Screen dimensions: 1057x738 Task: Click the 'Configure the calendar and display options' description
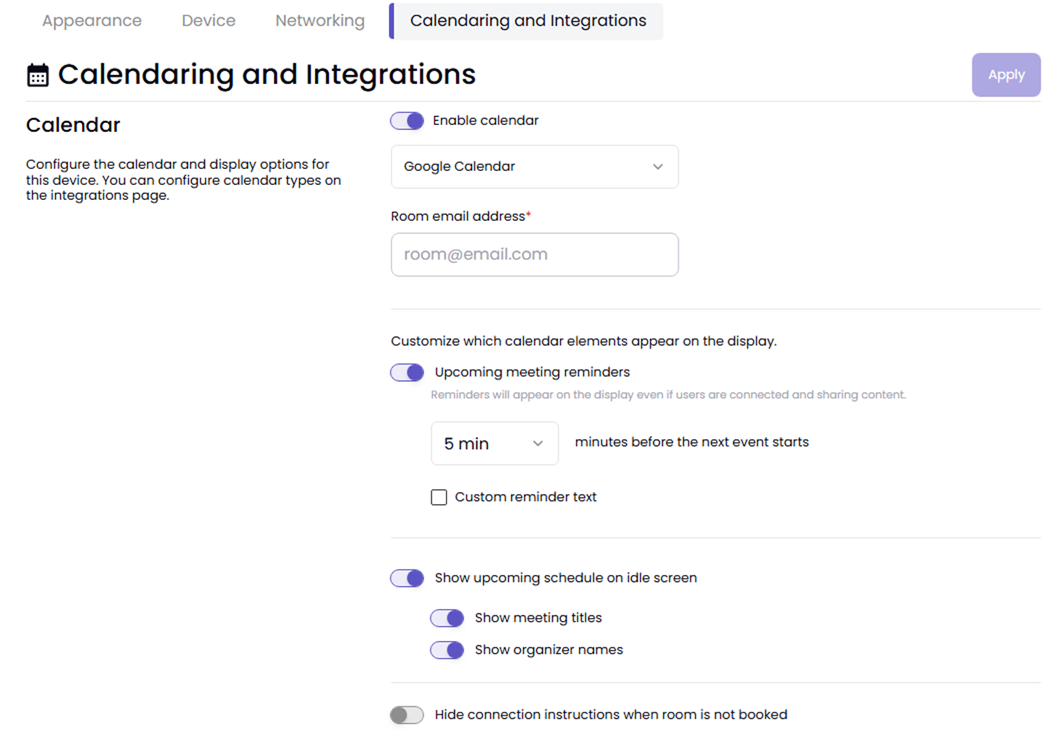click(x=183, y=180)
